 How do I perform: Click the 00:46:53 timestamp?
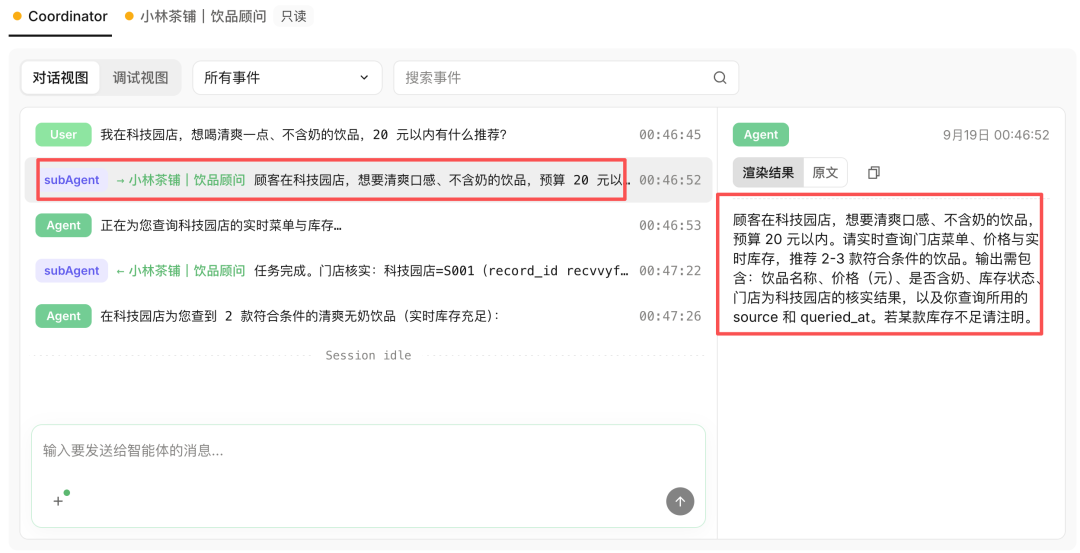(669, 226)
